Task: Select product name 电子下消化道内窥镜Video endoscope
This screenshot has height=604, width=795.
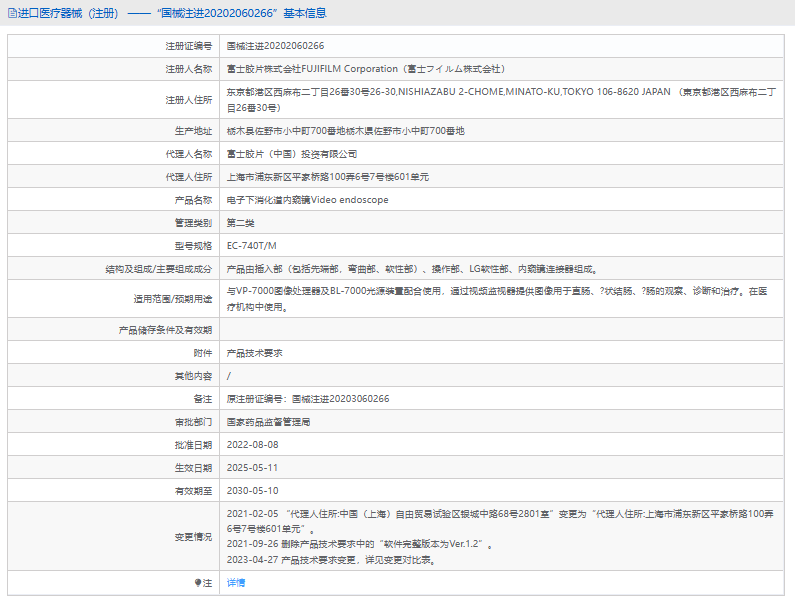Action: coord(307,200)
